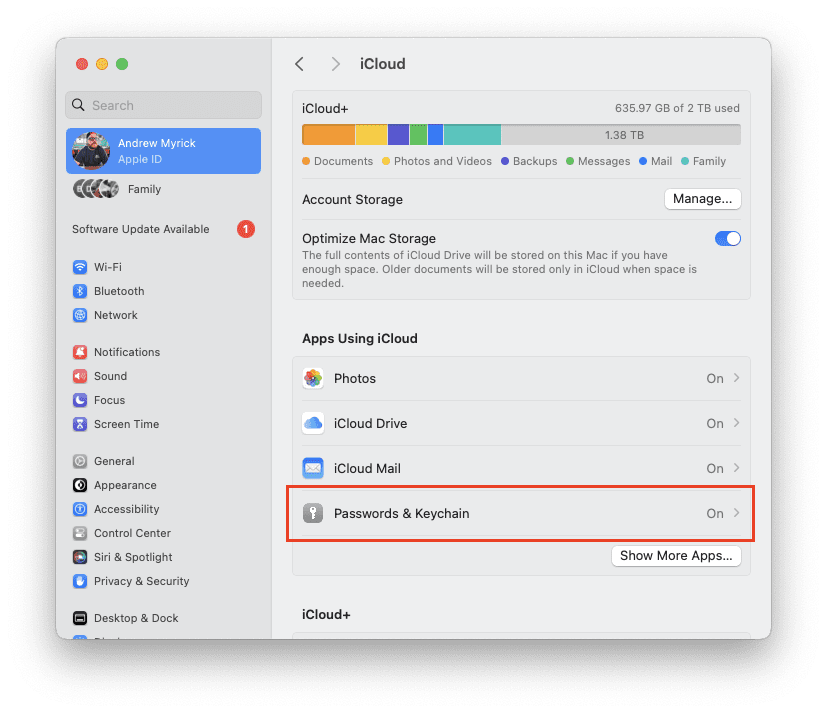827x713 pixels.
Task: Click the Photos 'On' status
Action: [715, 379]
